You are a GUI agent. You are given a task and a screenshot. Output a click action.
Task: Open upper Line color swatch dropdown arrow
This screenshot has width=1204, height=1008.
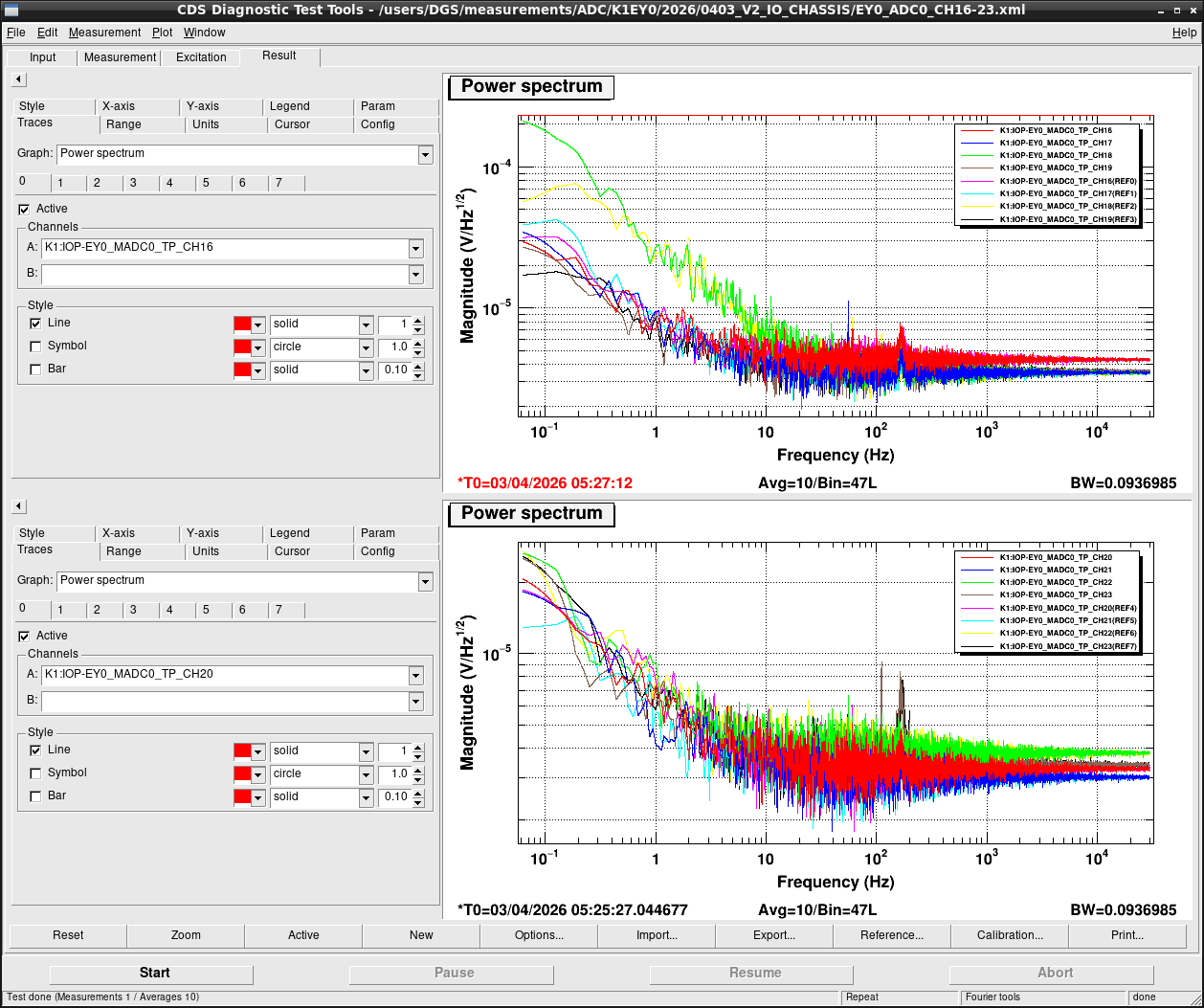(258, 325)
